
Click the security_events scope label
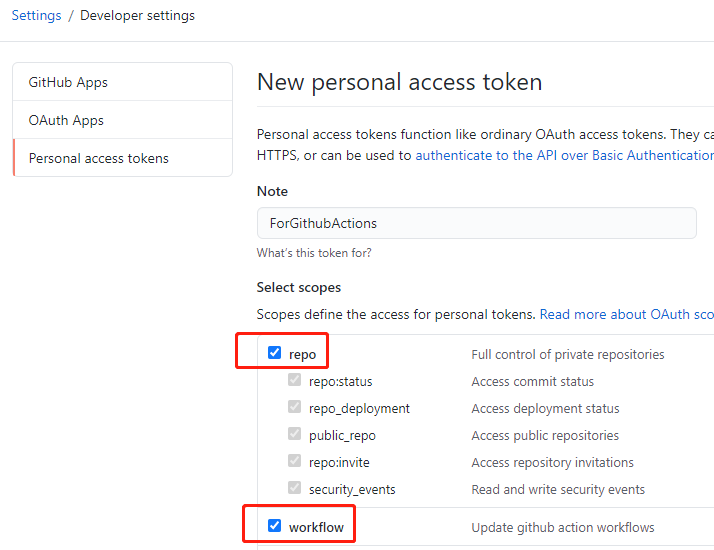[x=352, y=489]
